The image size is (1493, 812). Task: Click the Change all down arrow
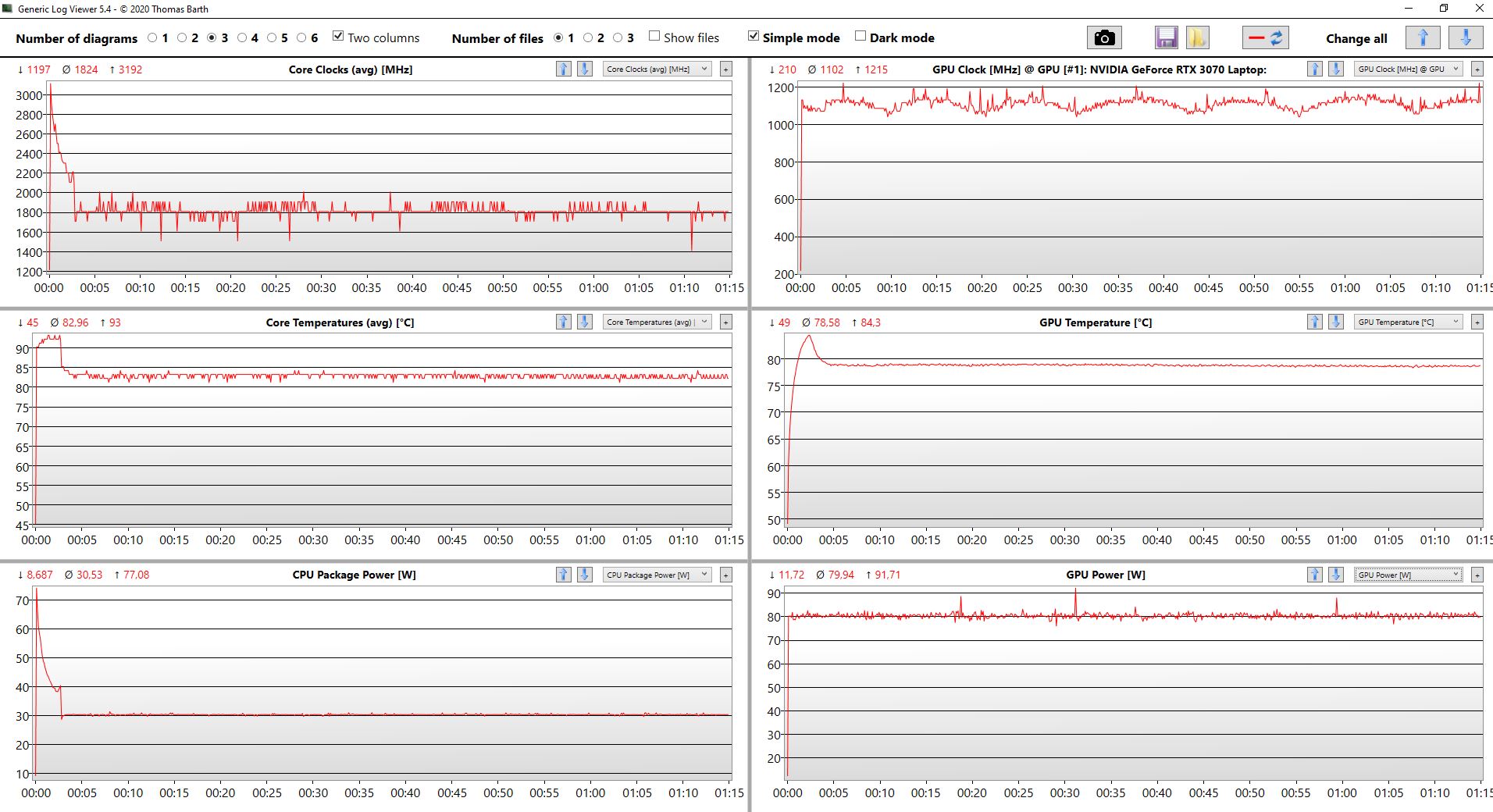(x=1465, y=37)
